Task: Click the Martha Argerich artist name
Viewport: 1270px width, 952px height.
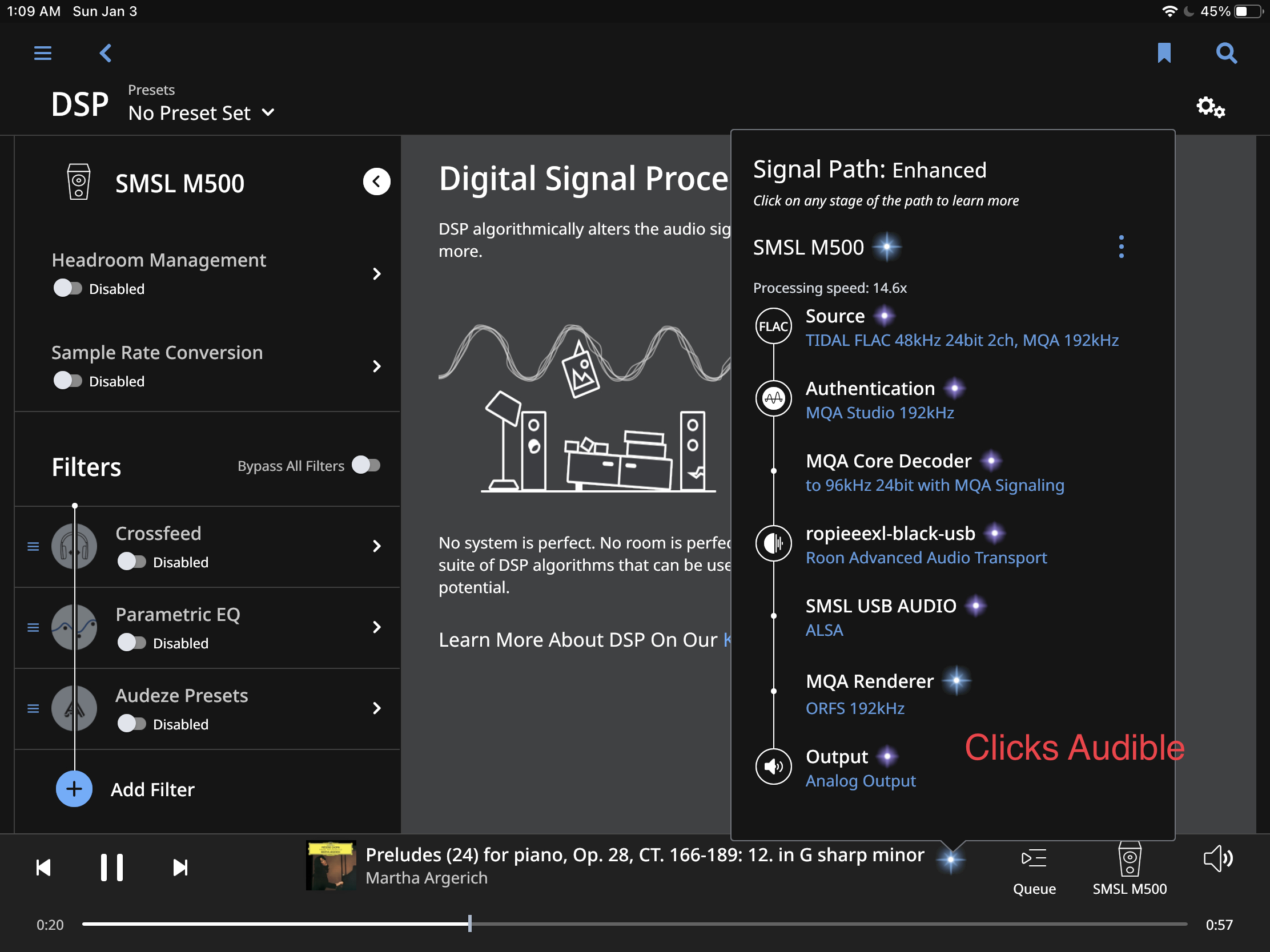Action: 427,878
